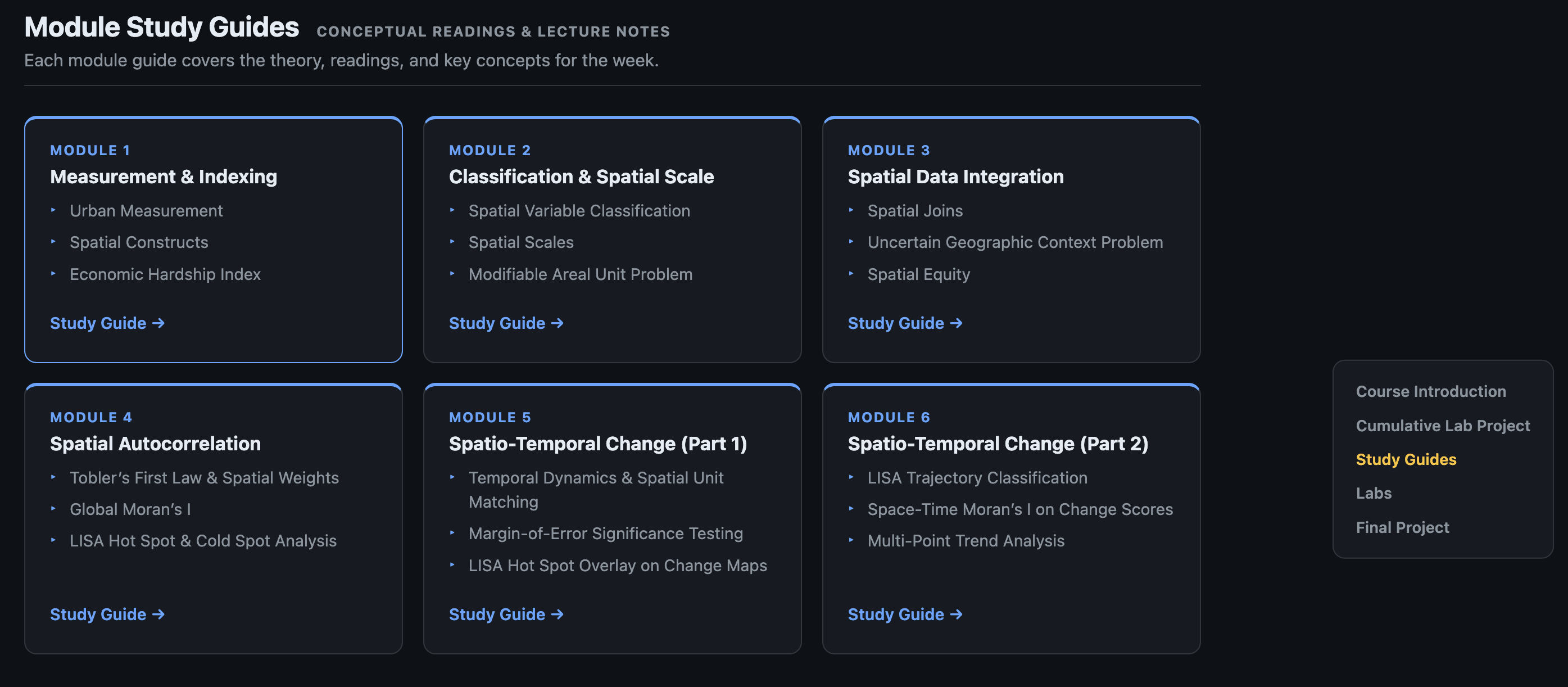The width and height of the screenshot is (1568, 687).
Task: Open the Module 1 Study Guide link
Action: pyautogui.click(x=107, y=323)
